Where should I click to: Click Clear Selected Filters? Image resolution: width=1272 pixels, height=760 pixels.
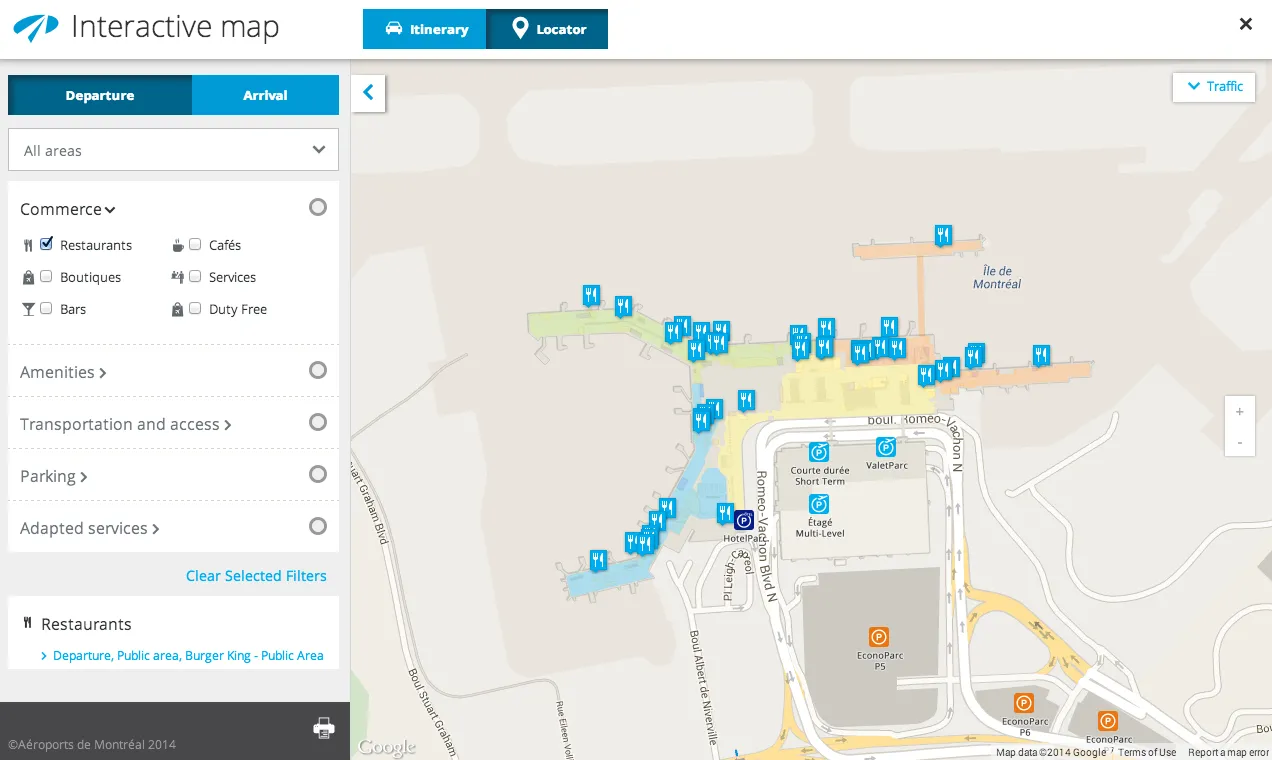point(256,576)
